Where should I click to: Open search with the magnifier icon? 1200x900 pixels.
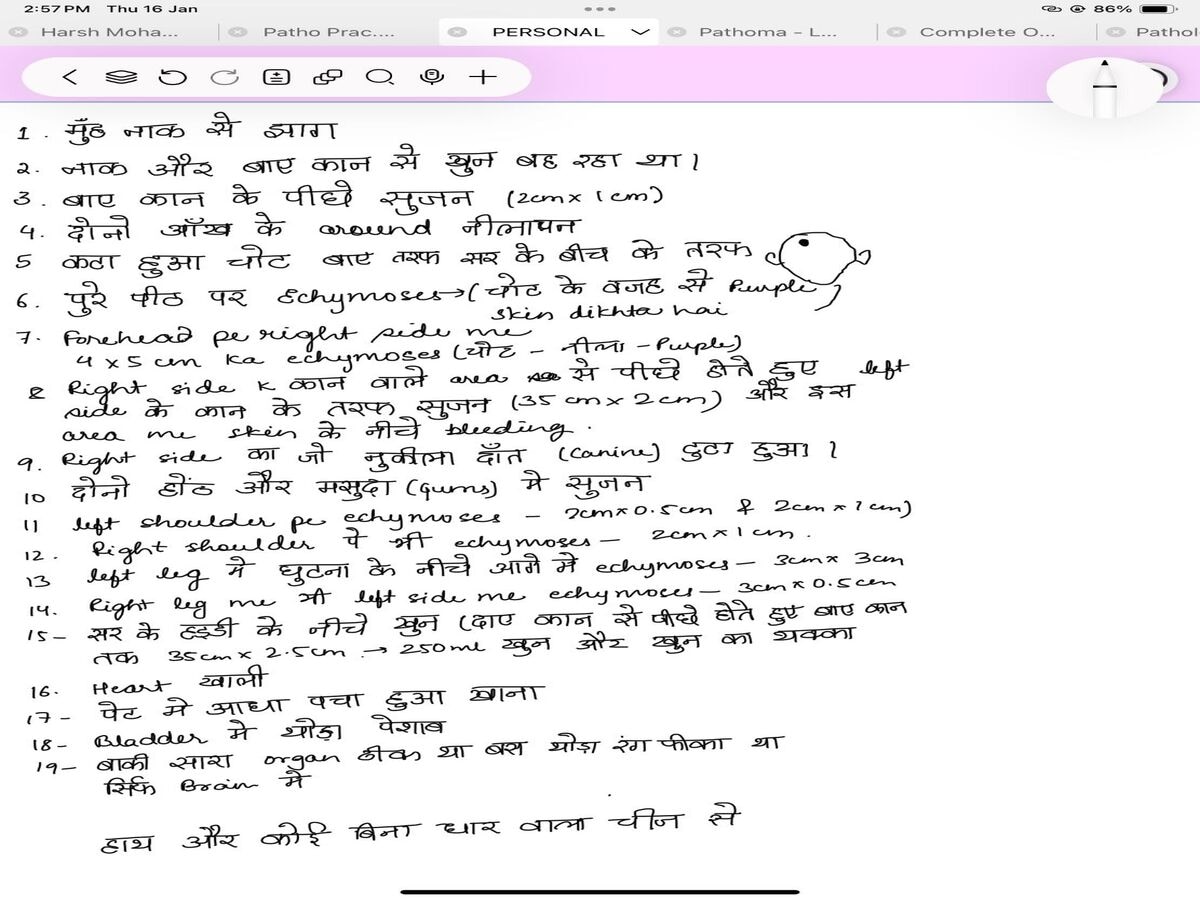coord(379,77)
